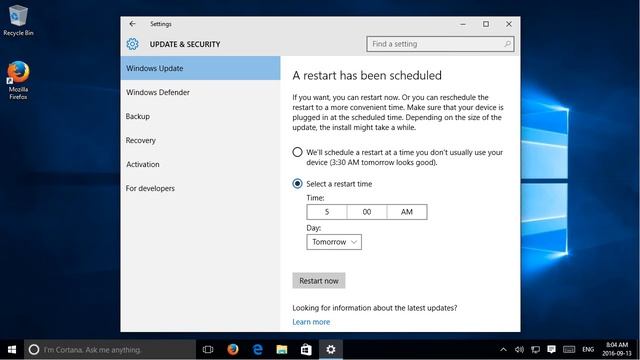The width and height of the screenshot is (640, 360).
Task: Select the Mozilla Firefox desktop shortcut
Action: [x=18, y=80]
